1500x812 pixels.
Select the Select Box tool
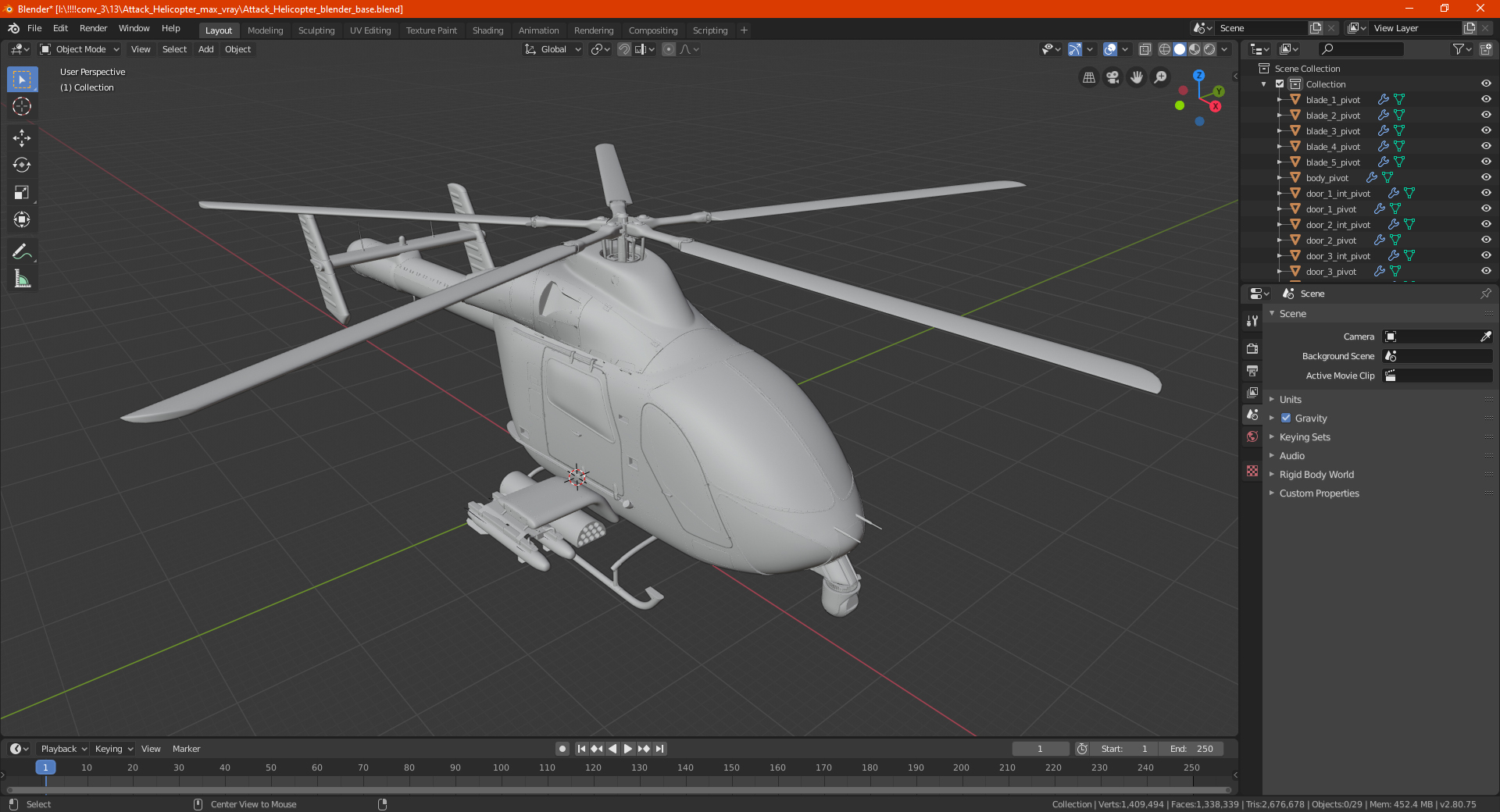[22, 80]
